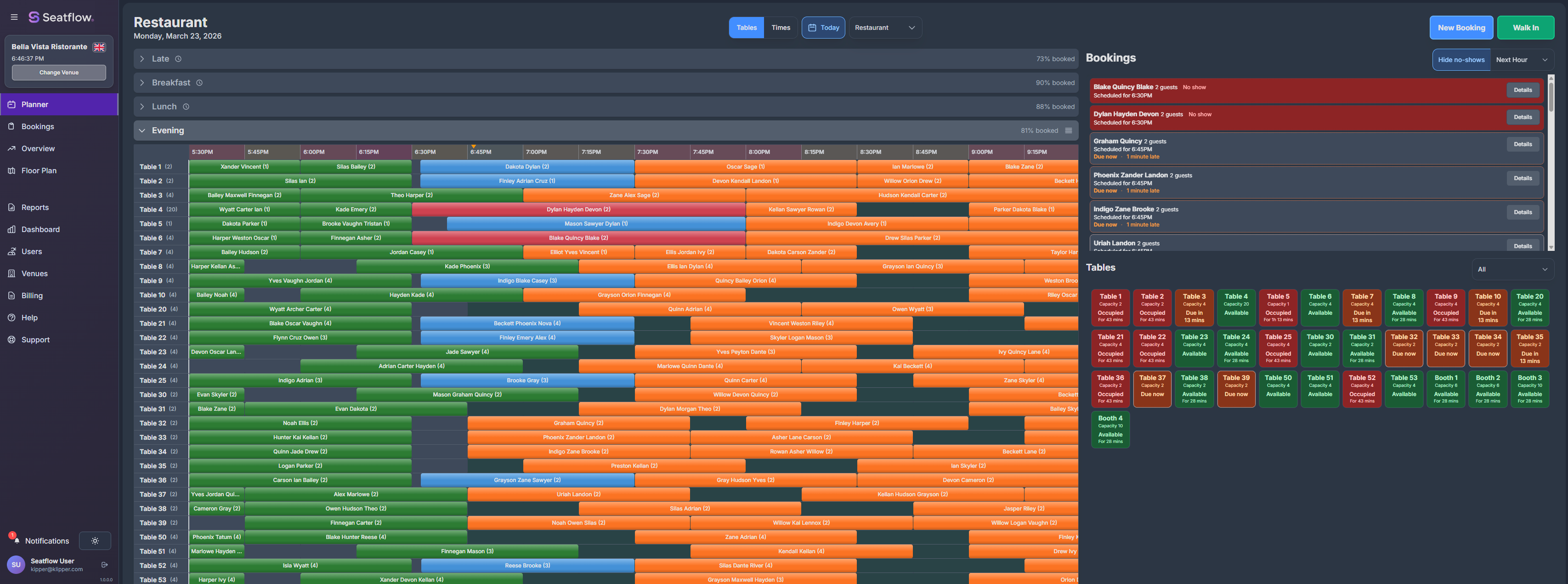Click the clock icon next to Lunch
This screenshot has height=584, width=1568.
tap(186, 107)
